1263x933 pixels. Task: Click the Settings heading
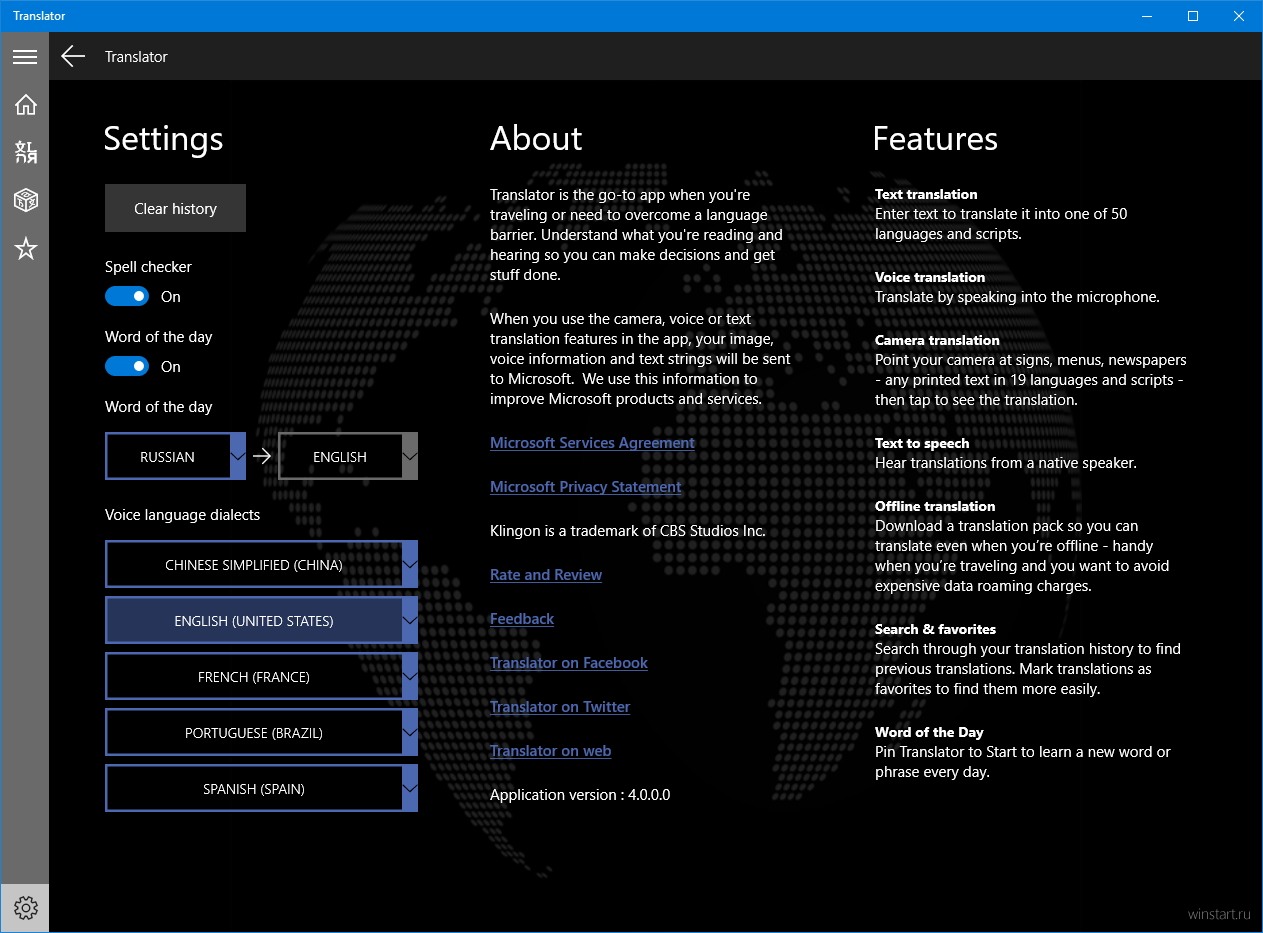click(163, 139)
